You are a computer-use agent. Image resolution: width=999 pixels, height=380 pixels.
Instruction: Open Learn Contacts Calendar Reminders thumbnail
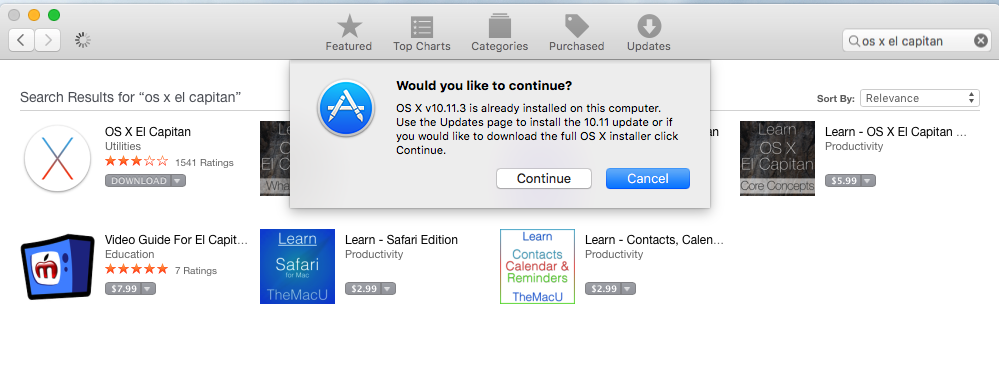point(537,267)
